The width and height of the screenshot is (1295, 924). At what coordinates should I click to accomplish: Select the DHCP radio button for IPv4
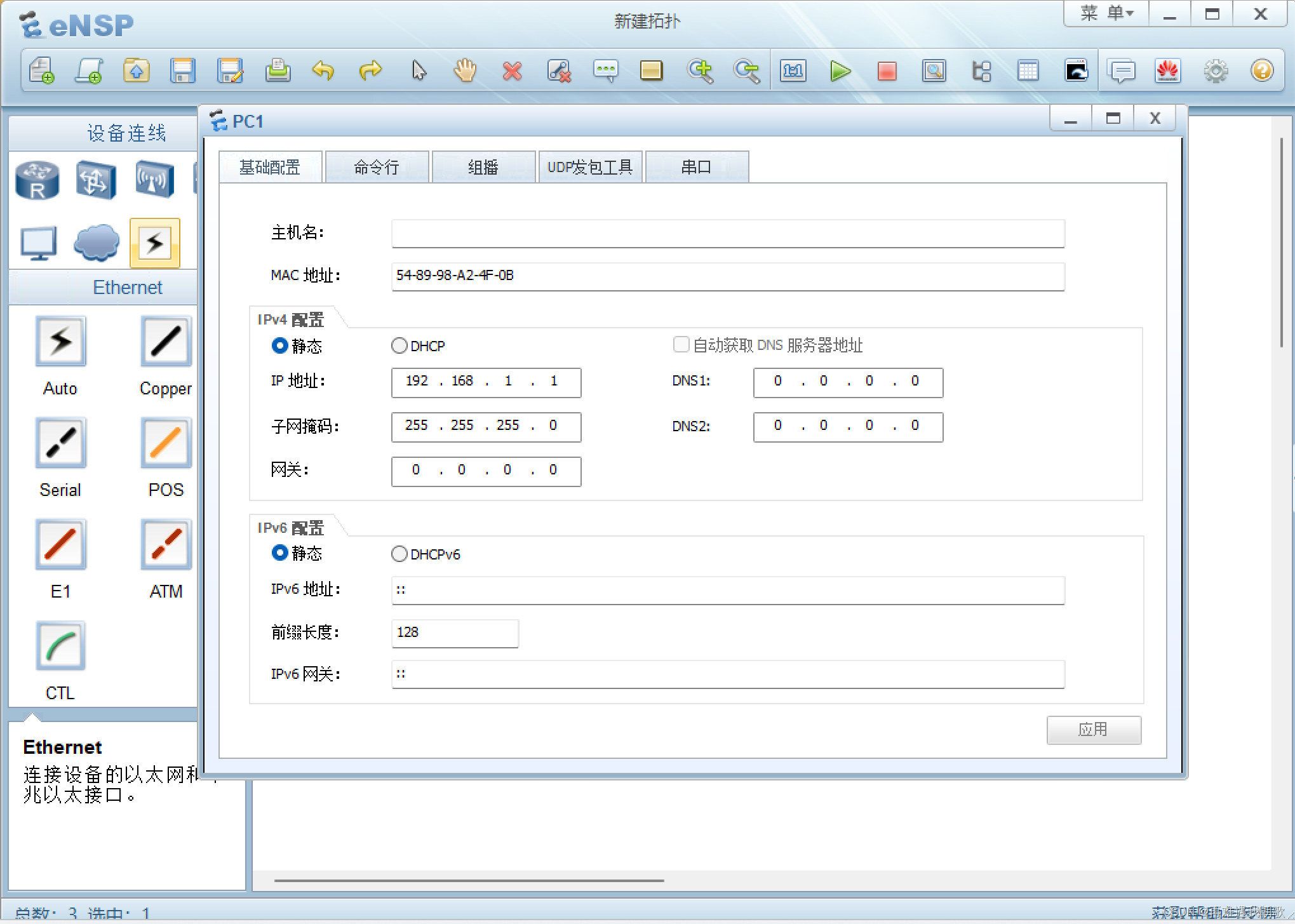click(x=399, y=345)
